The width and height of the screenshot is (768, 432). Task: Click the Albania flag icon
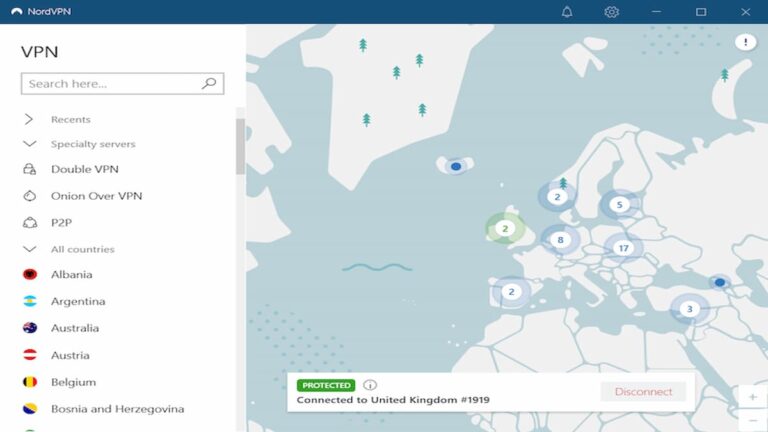pyautogui.click(x=30, y=275)
